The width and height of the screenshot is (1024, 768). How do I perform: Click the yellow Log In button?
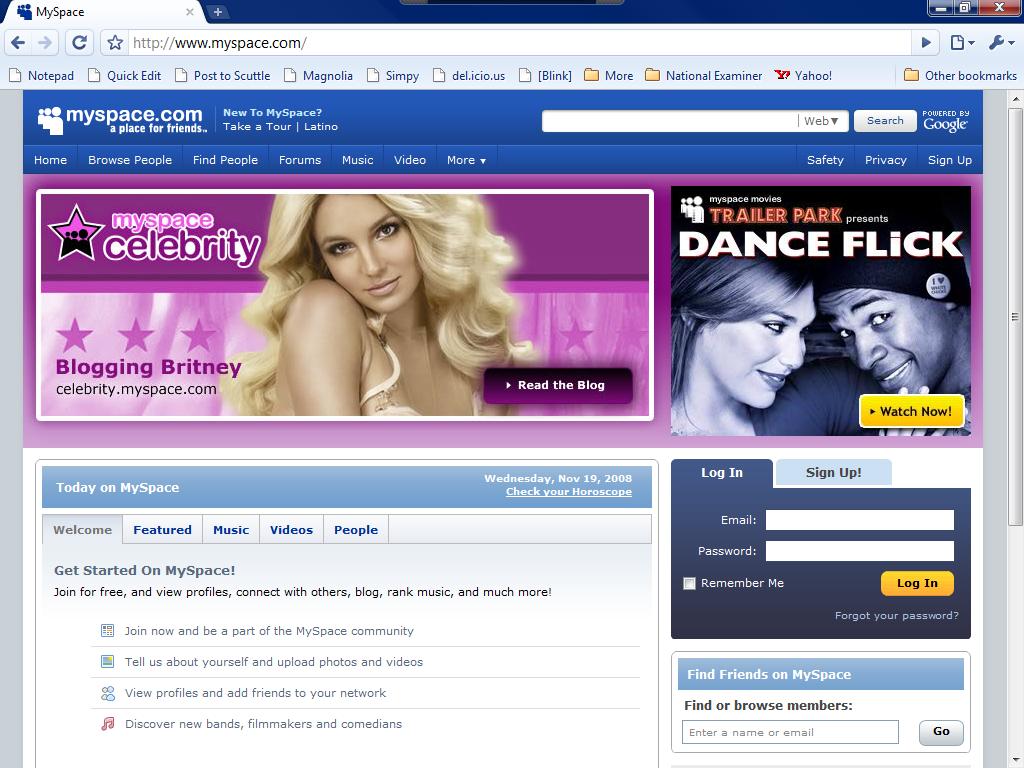point(917,583)
